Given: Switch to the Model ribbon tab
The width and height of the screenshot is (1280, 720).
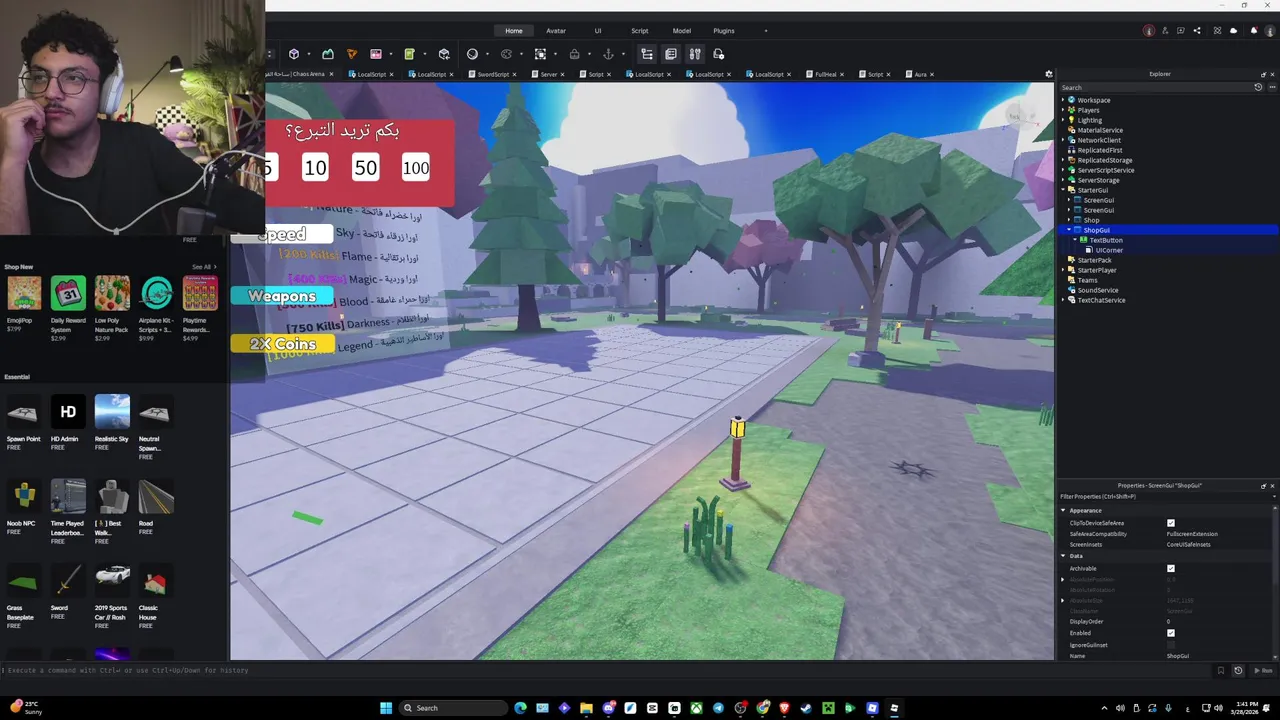Looking at the screenshot, I should [682, 31].
